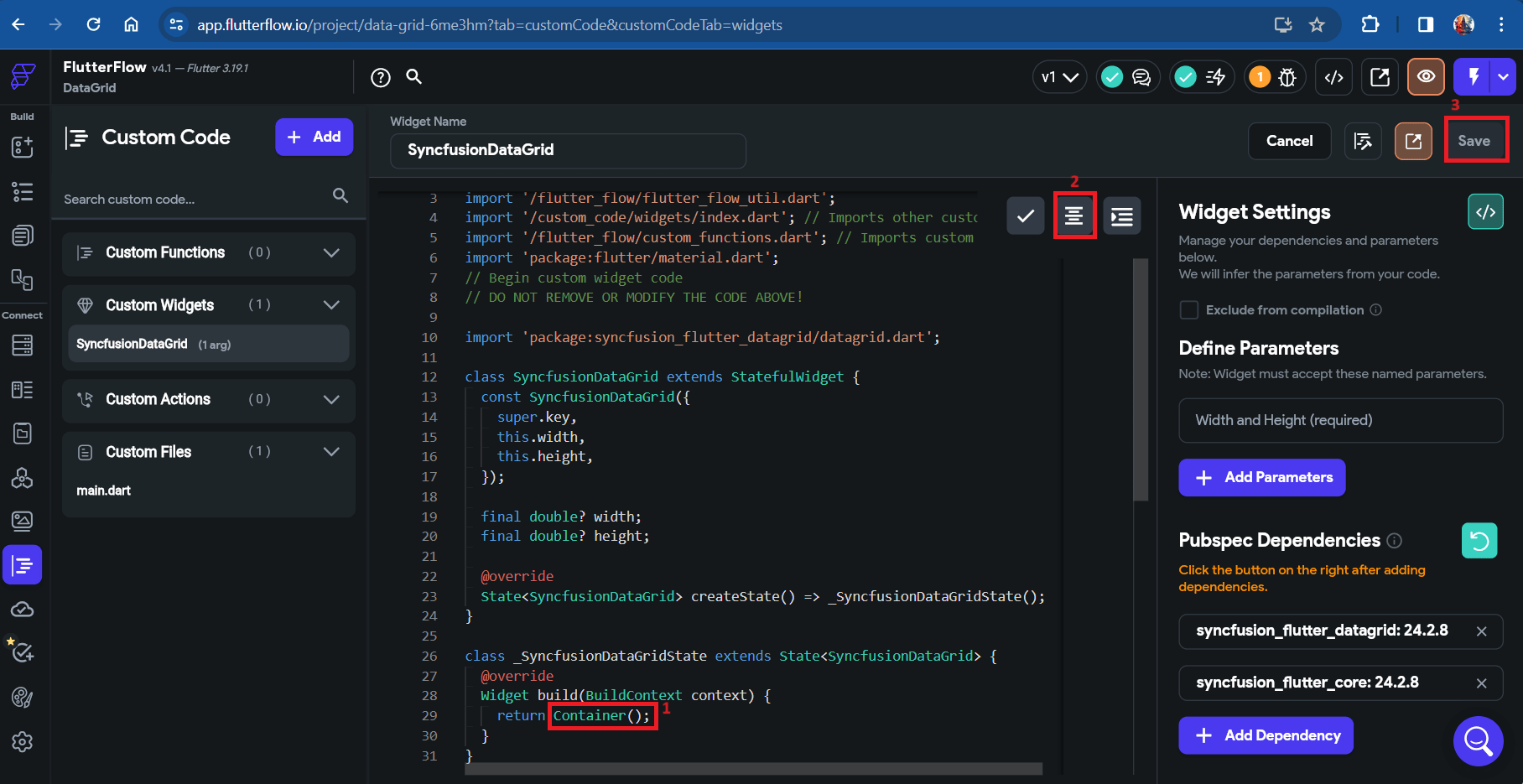1523x784 pixels.
Task: Click the Cancel button
Action: (1289, 141)
